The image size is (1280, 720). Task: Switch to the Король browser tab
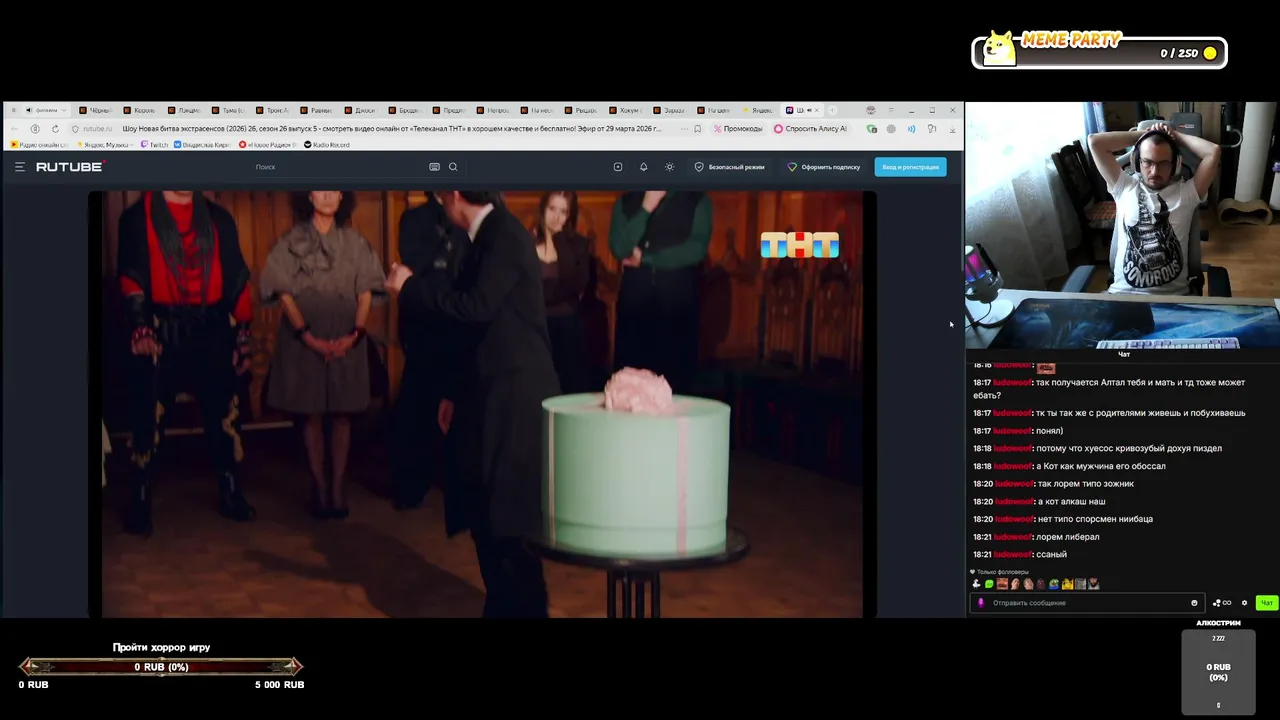pos(141,110)
